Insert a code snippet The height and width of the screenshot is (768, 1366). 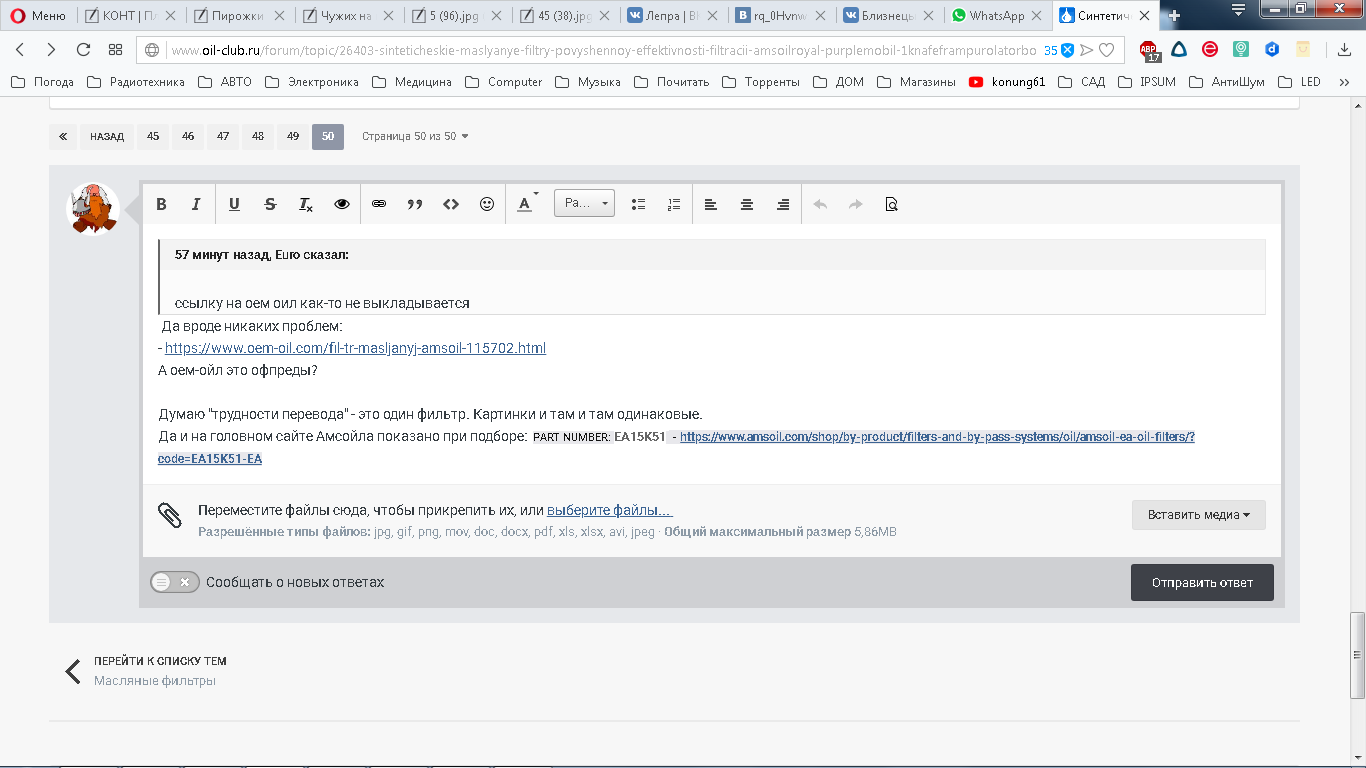pyautogui.click(x=451, y=204)
